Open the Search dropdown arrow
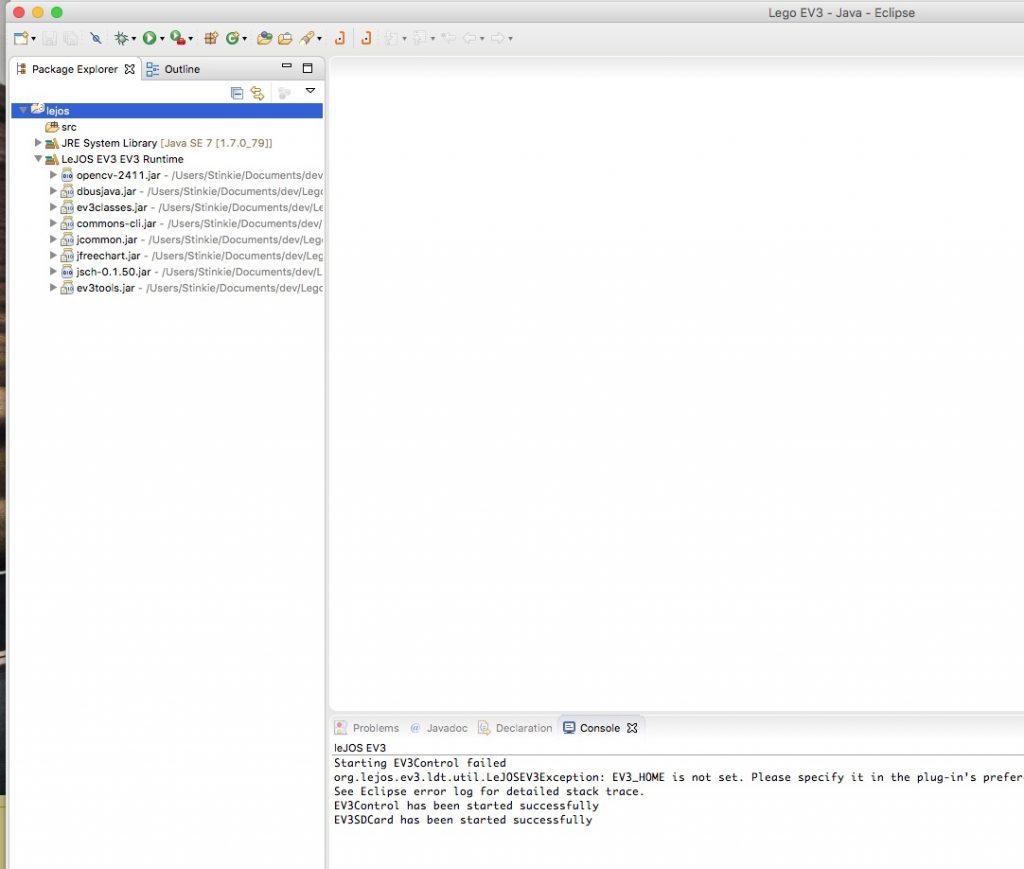The image size is (1024, 869). (x=319, y=39)
